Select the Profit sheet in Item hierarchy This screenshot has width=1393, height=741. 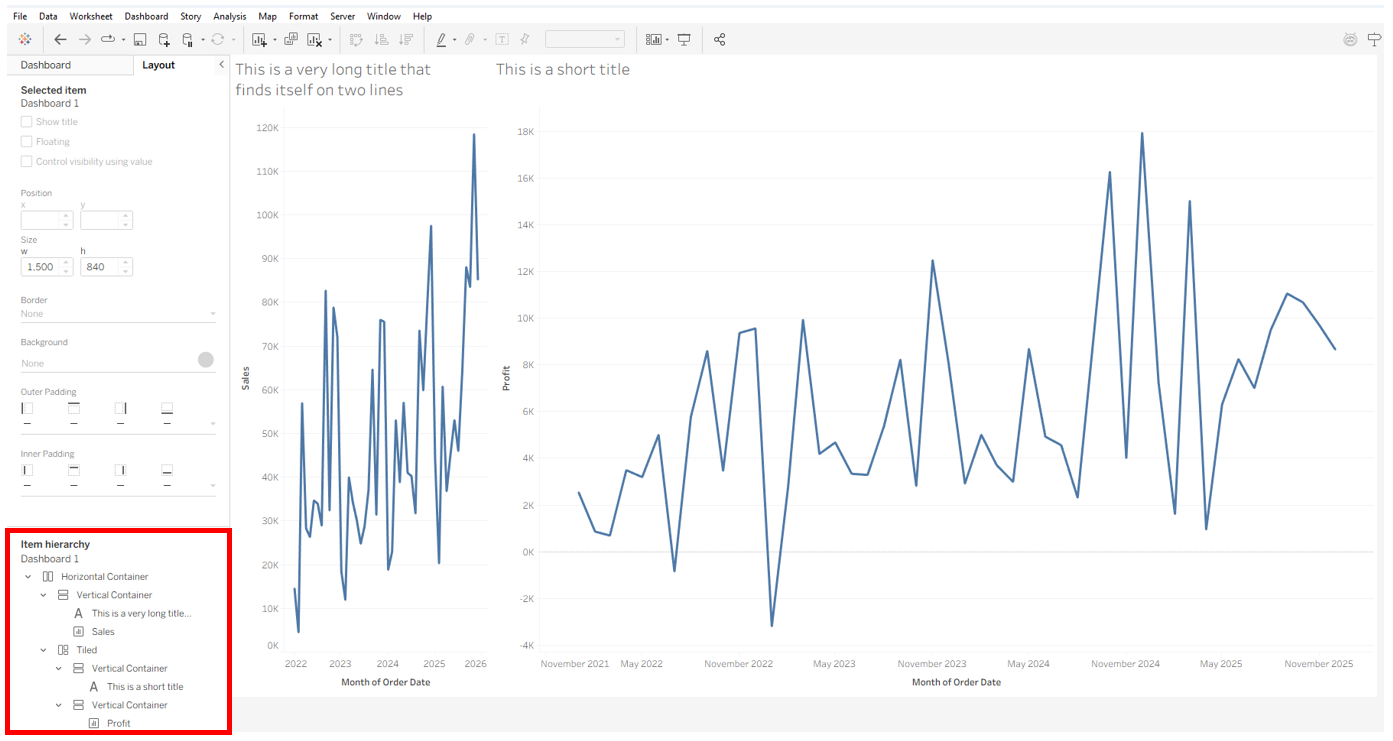click(x=118, y=723)
